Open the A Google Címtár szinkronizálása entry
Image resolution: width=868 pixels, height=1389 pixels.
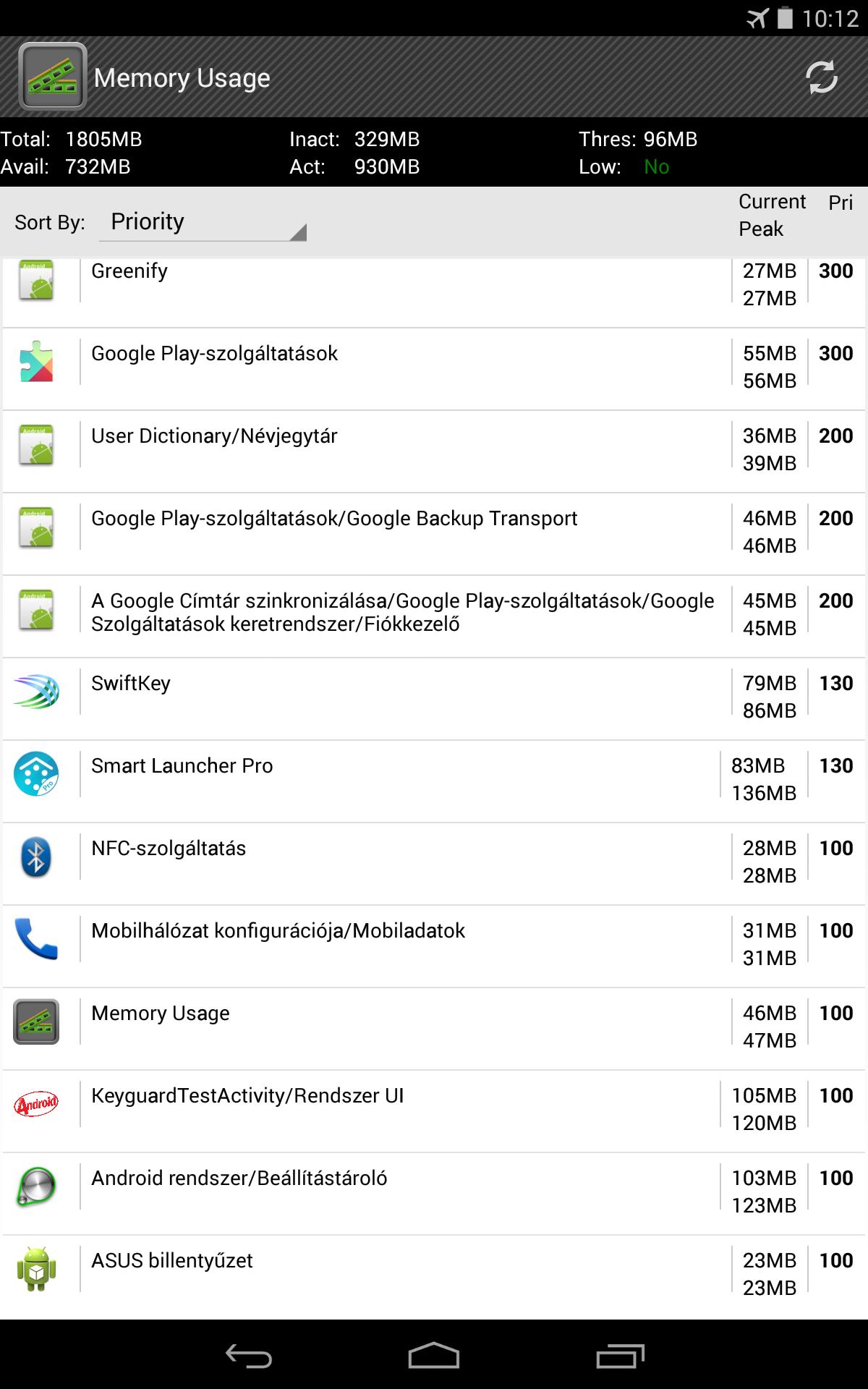[434, 616]
